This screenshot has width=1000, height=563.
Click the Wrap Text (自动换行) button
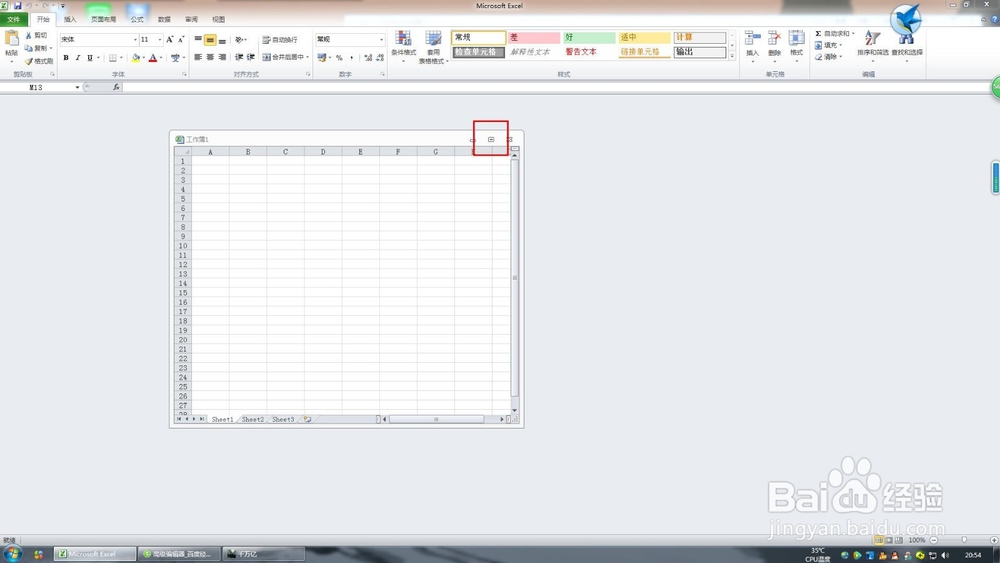click(x=280, y=40)
